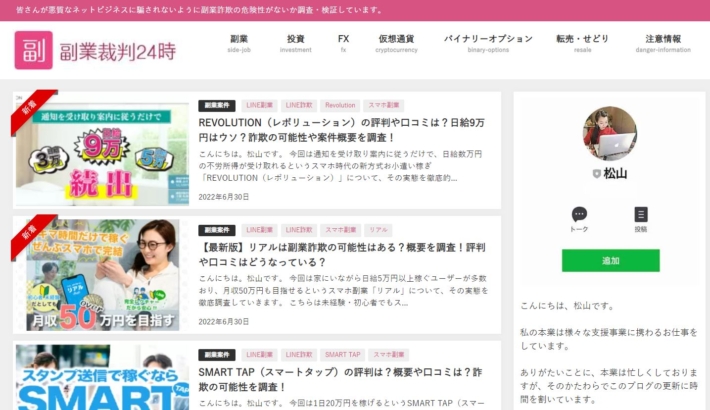
Task: Open the 注意情報 danger-information menu
Action: (x=663, y=43)
